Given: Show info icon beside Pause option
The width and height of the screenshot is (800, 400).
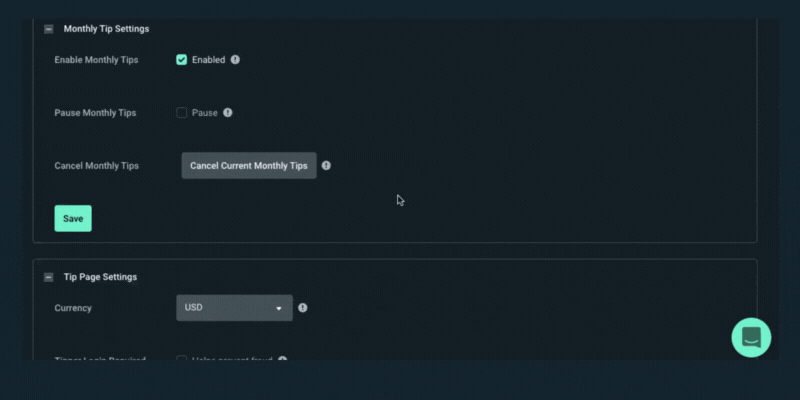Looking at the screenshot, I should click(x=228, y=113).
